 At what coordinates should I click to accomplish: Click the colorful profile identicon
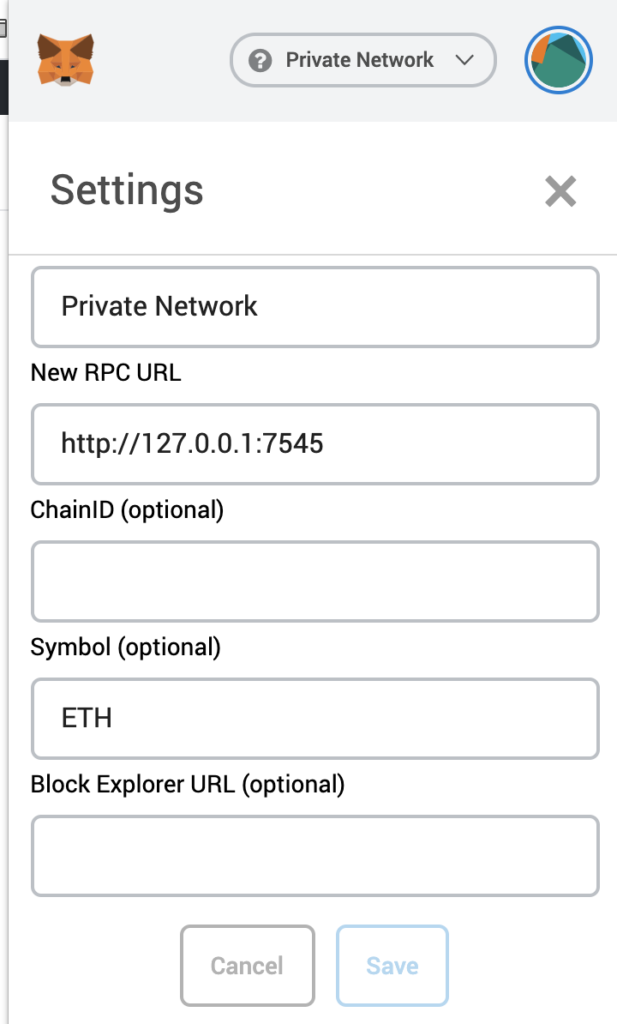pos(558,60)
